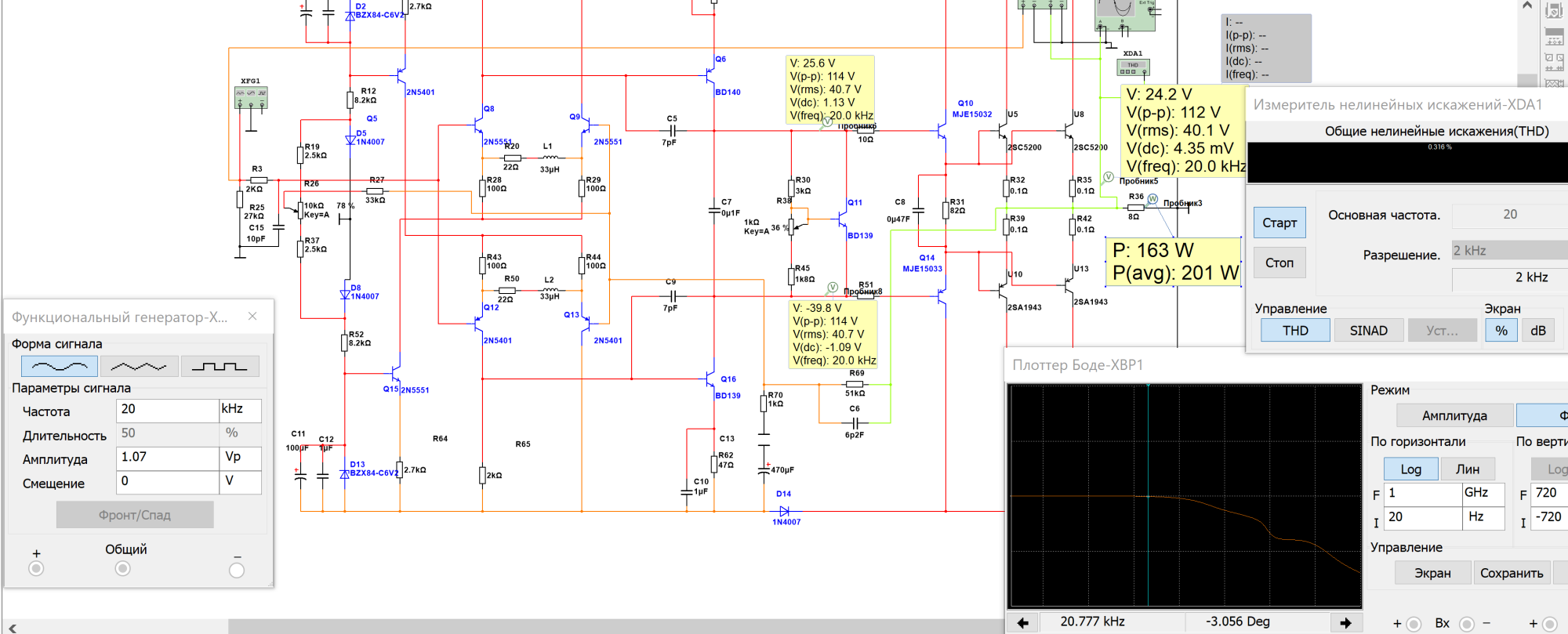
Task: Toggle SINAD mode in distortion analyzer
Action: click(1368, 331)
